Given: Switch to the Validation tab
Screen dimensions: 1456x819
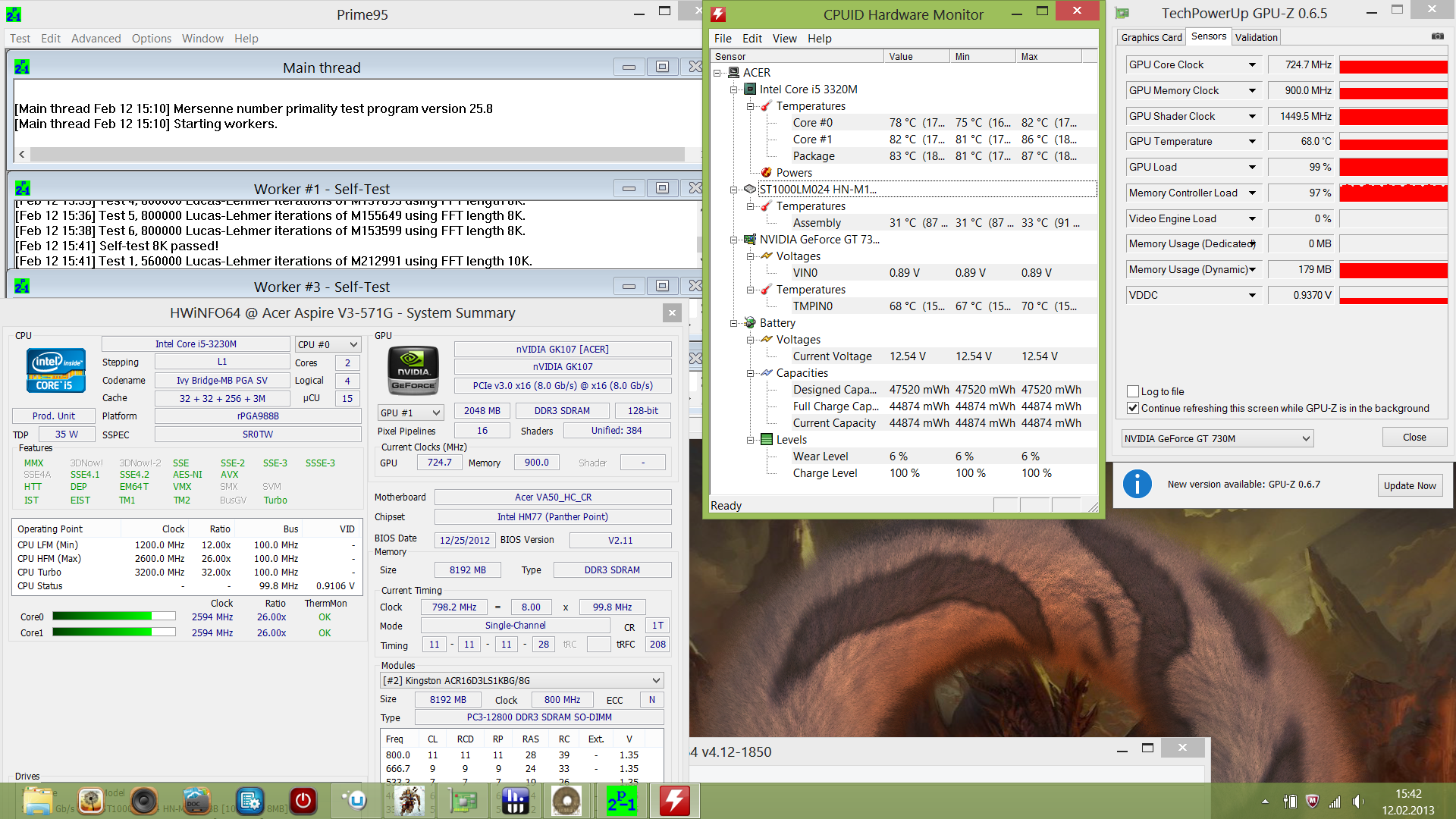Looking at the screenshot, I should tap(1256, 37).
